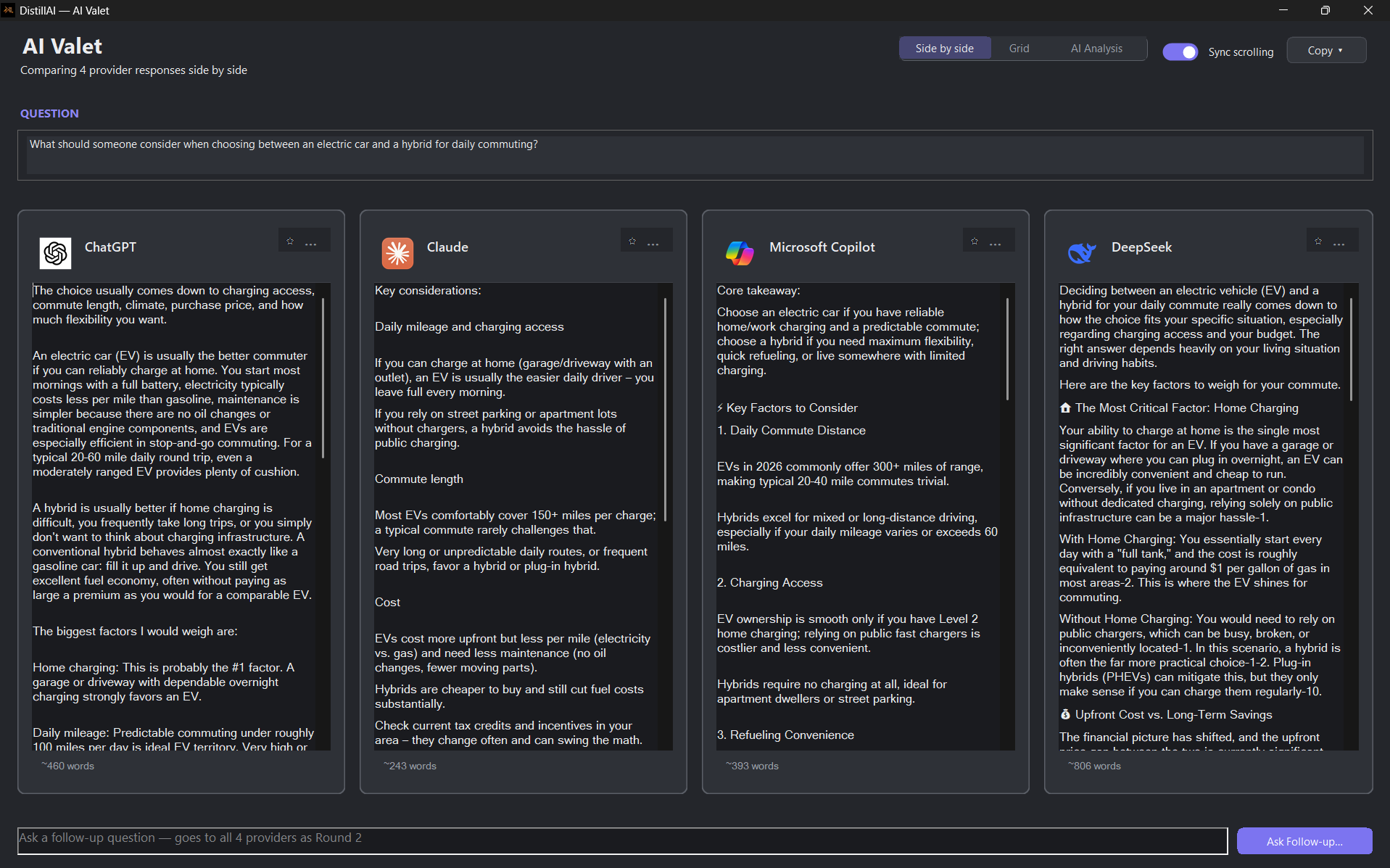
Task: Click "Commute length" heading in Claude response
Action: click(x=418, y=479)
